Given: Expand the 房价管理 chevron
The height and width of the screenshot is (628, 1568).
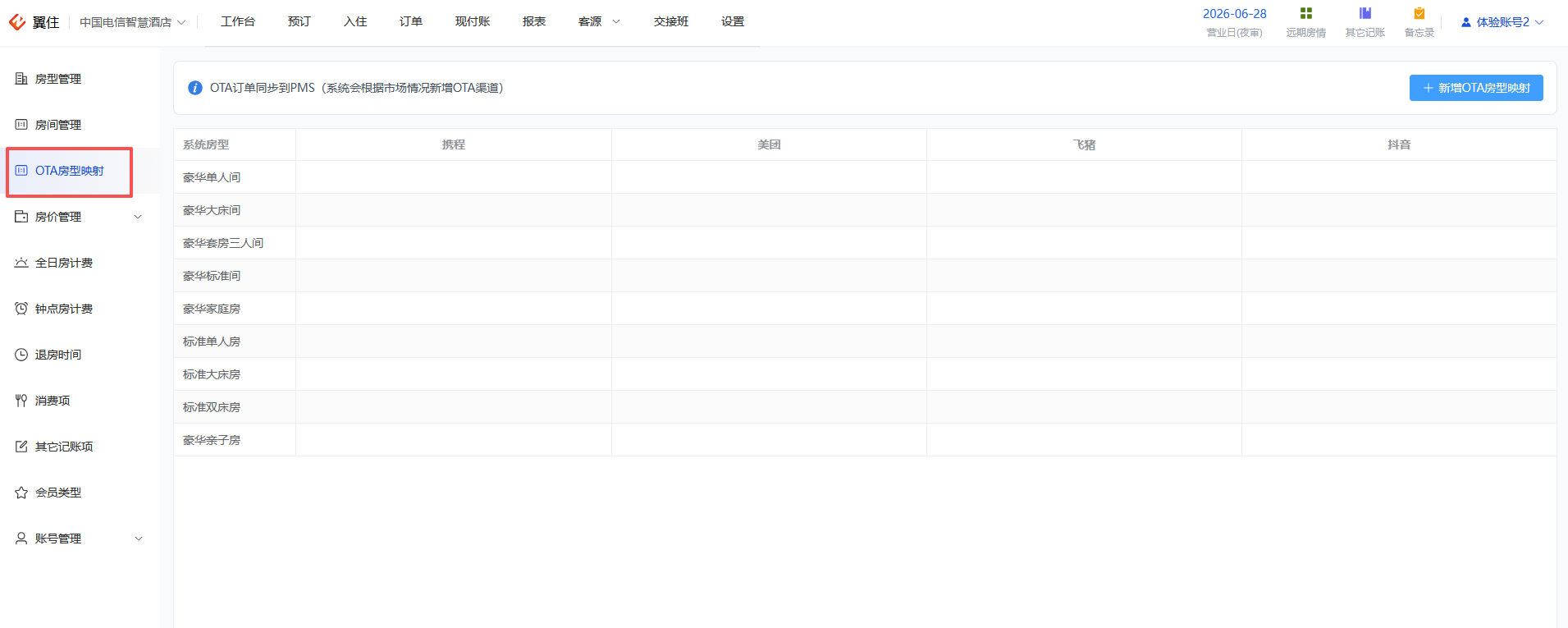Looking at the screenshot, I should coord(138,217).
